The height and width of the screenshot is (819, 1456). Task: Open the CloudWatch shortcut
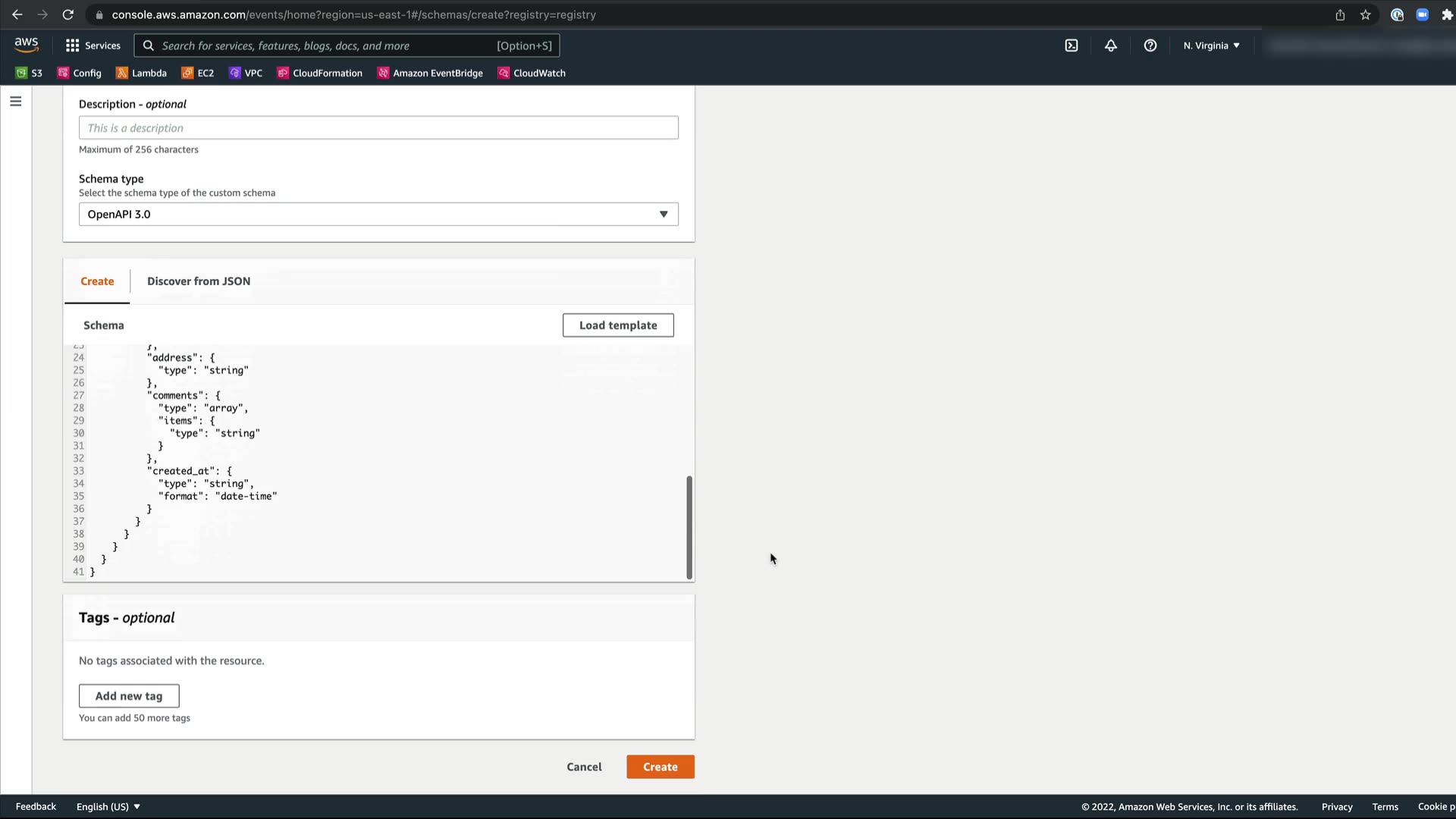532,73
